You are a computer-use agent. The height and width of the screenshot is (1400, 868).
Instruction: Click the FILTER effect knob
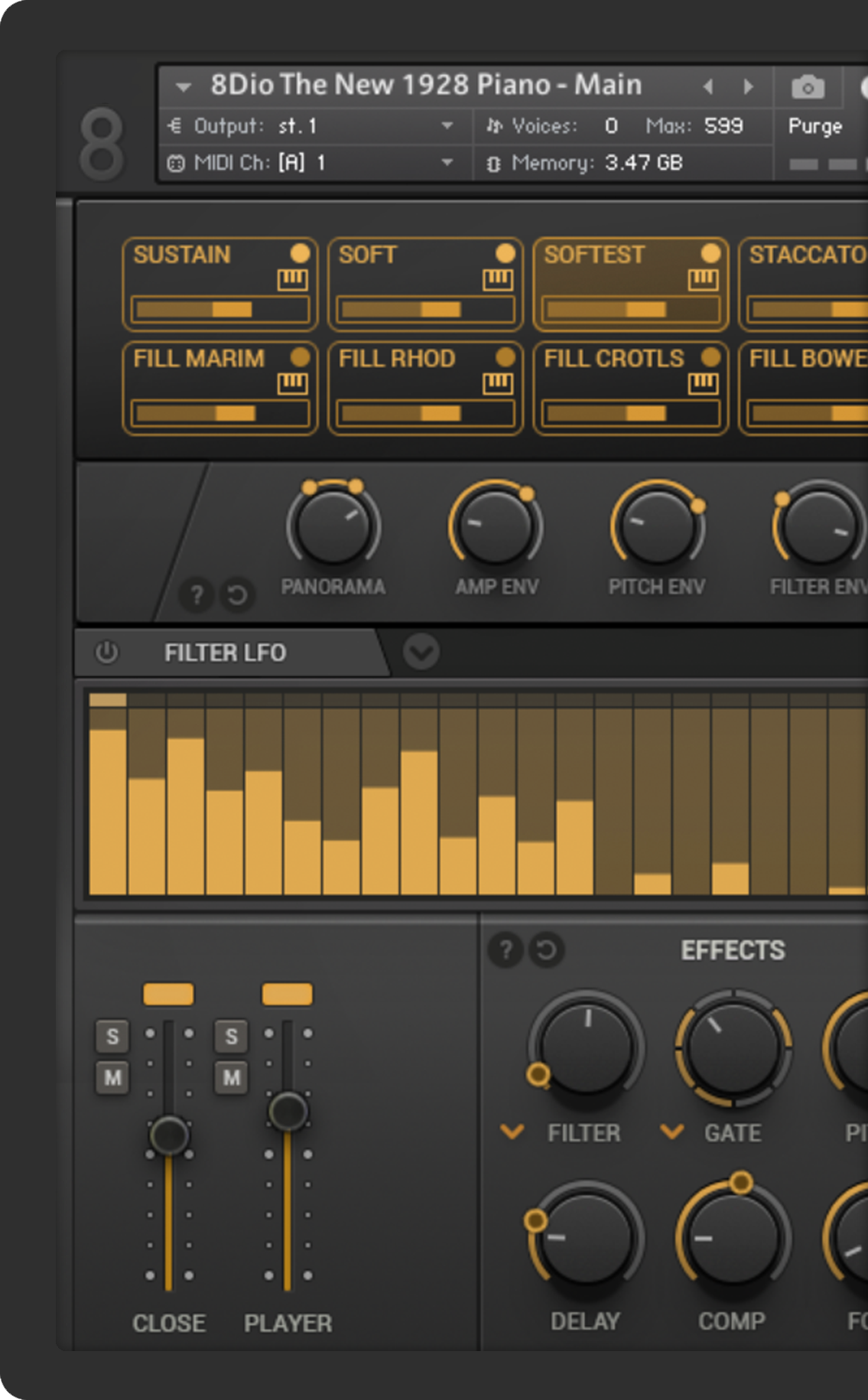pos(586,1048)
